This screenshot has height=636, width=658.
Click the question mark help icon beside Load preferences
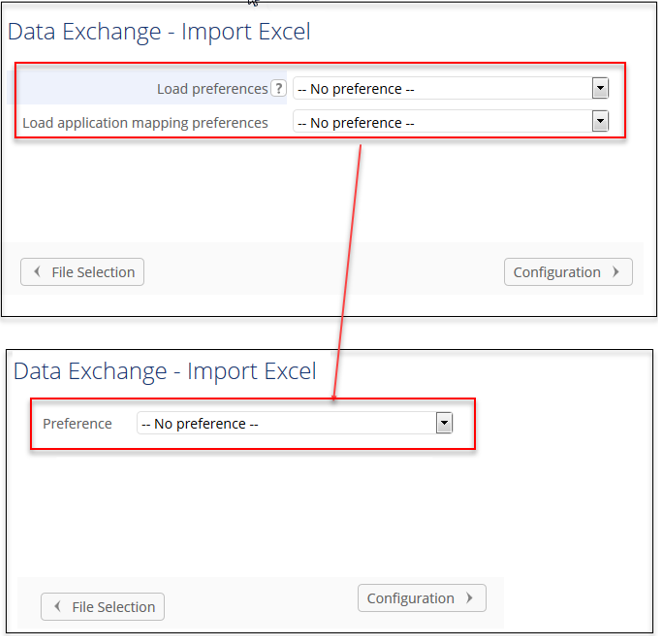(x=279, y=89)
